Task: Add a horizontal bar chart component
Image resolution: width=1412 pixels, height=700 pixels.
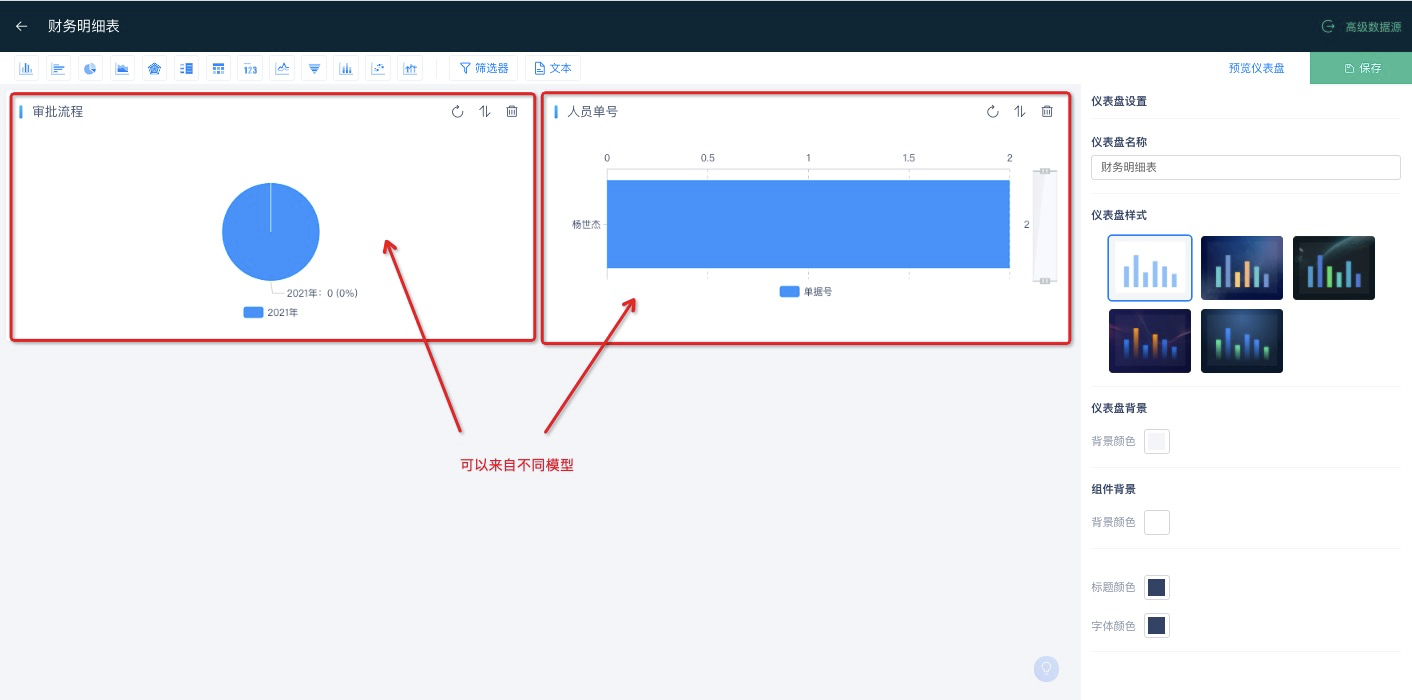Action: click(x=59, y=68)
